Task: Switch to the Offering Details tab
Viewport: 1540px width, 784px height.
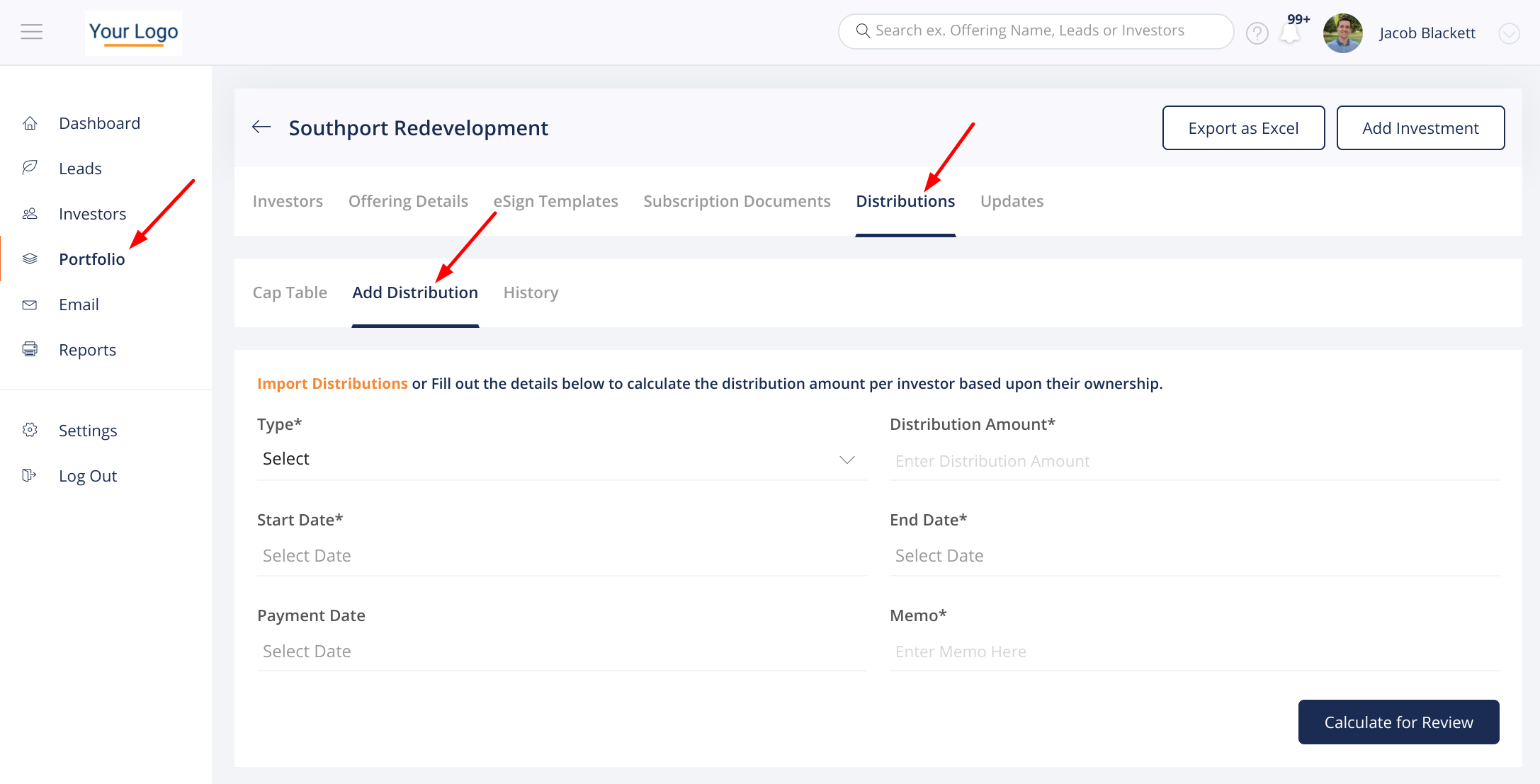Action: click(408, 201)
